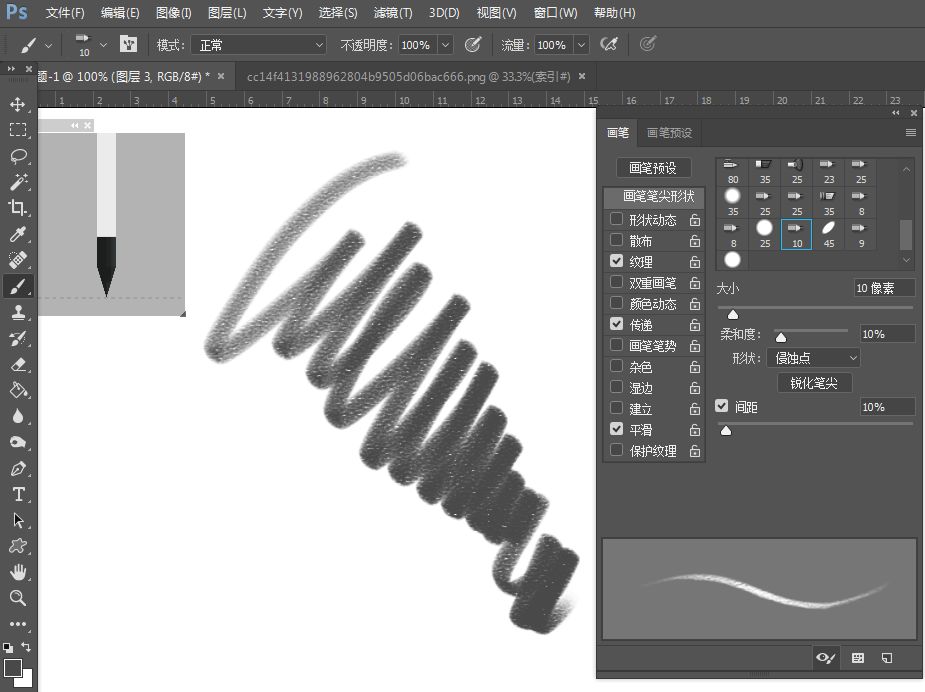Switch to the 画笔预设 tab

[668, 133]
